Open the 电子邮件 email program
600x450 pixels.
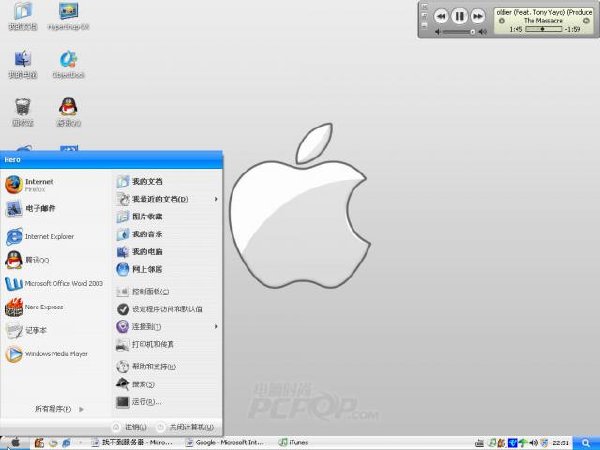tap(31, 209)
